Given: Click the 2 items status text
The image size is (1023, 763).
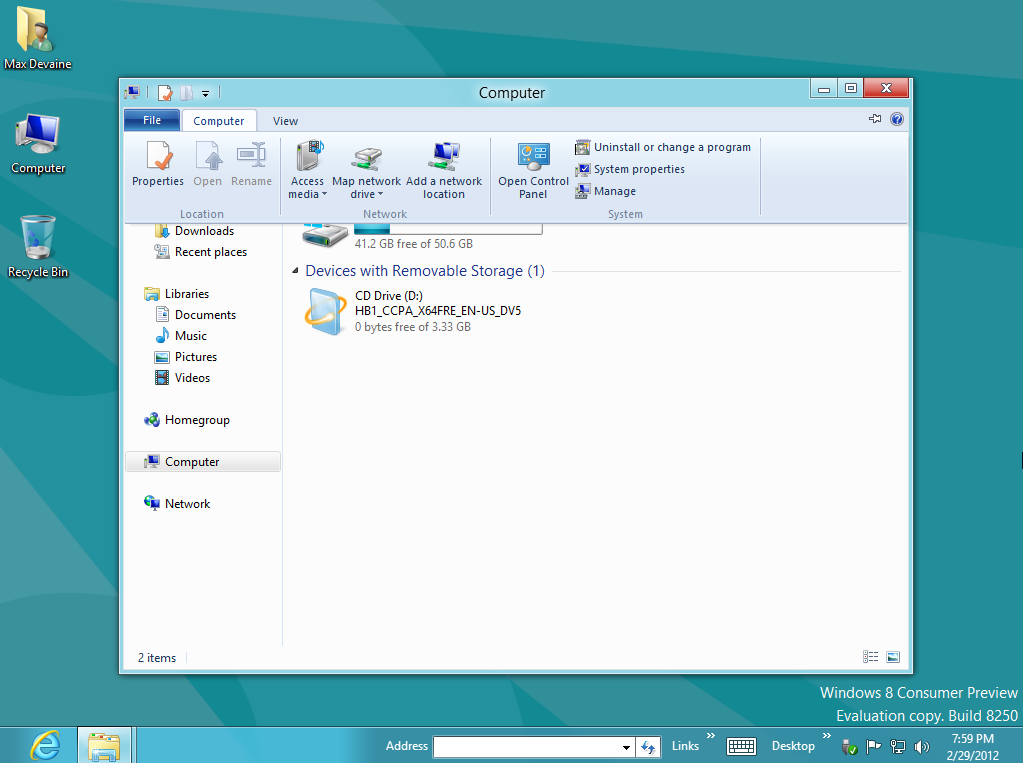Looking at the screenshot, I should 157,658.
